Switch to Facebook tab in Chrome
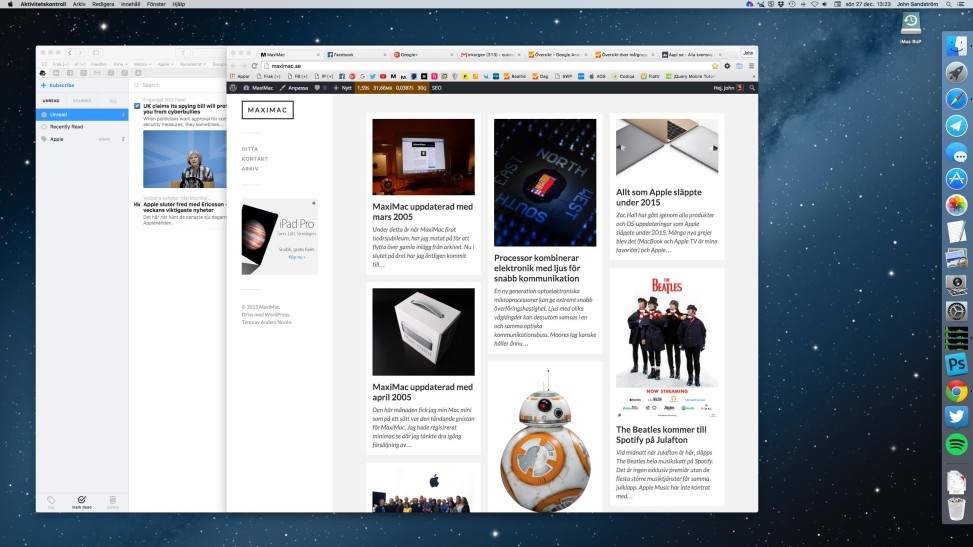Screen dimensions: 973x547 tap(357, 55)
